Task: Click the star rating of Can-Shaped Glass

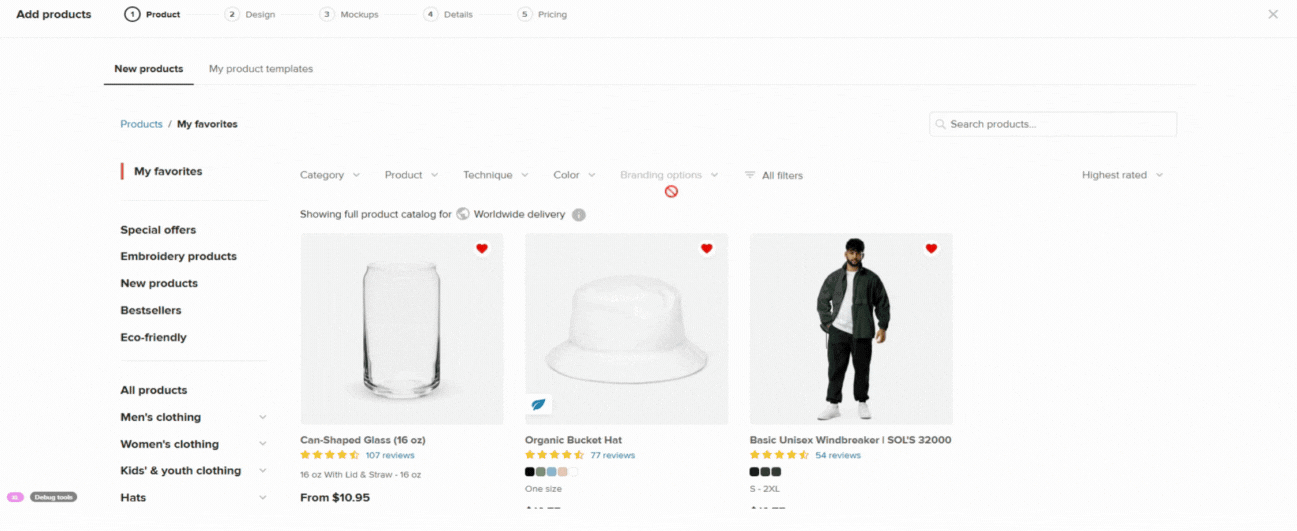Action: tap(330, 455)
